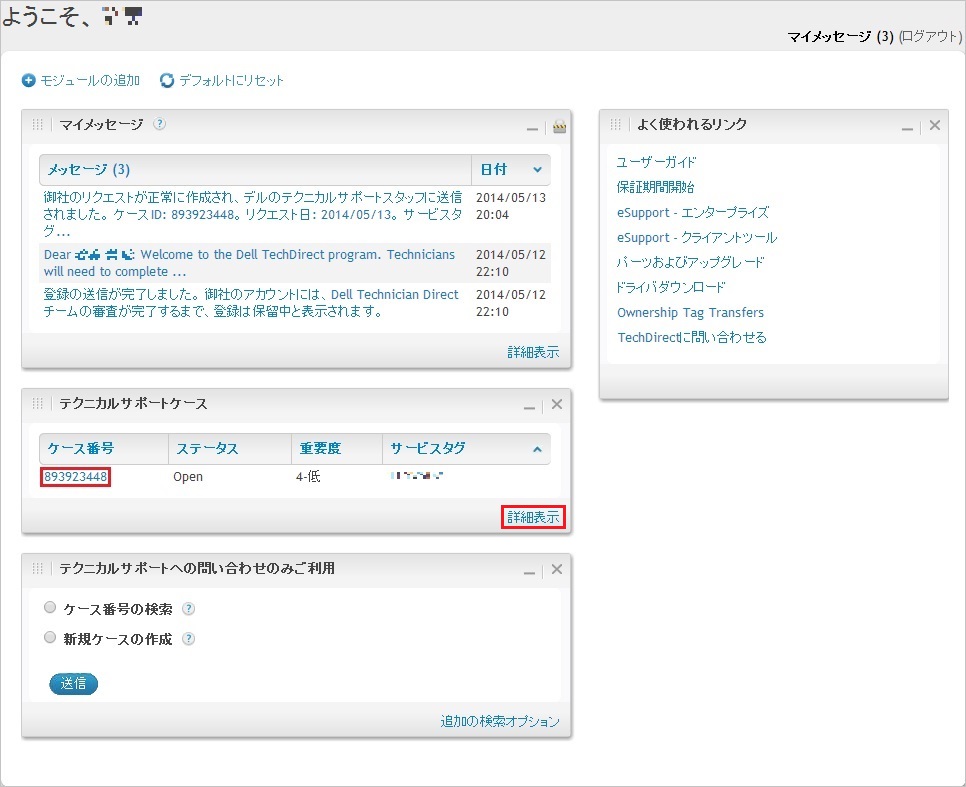Minimize the マイメッセージ panel
The image size is (966, 787).
click(533, 128)
